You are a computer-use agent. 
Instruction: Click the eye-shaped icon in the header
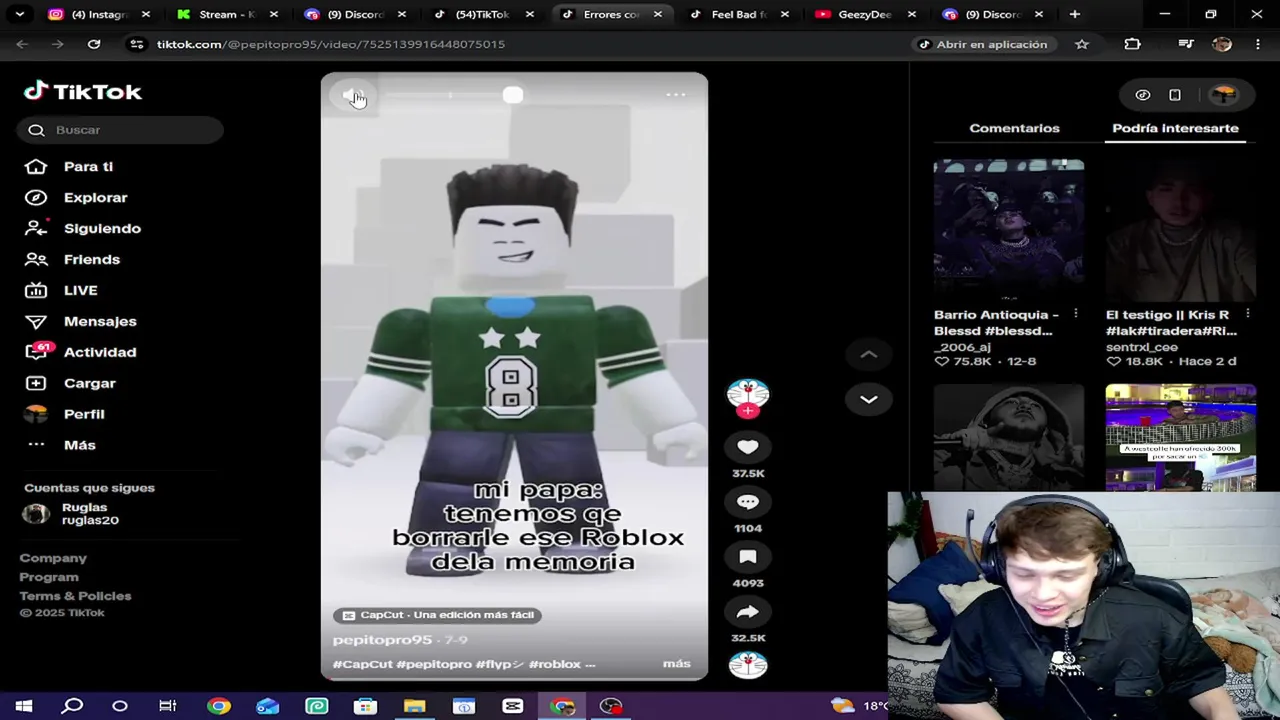coord(1143,95)
